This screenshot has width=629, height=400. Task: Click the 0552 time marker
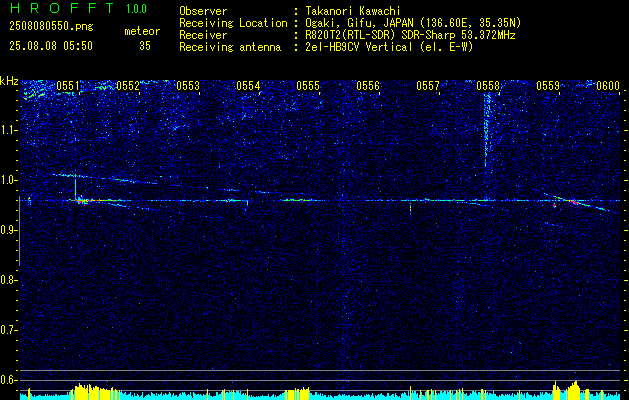128,86
